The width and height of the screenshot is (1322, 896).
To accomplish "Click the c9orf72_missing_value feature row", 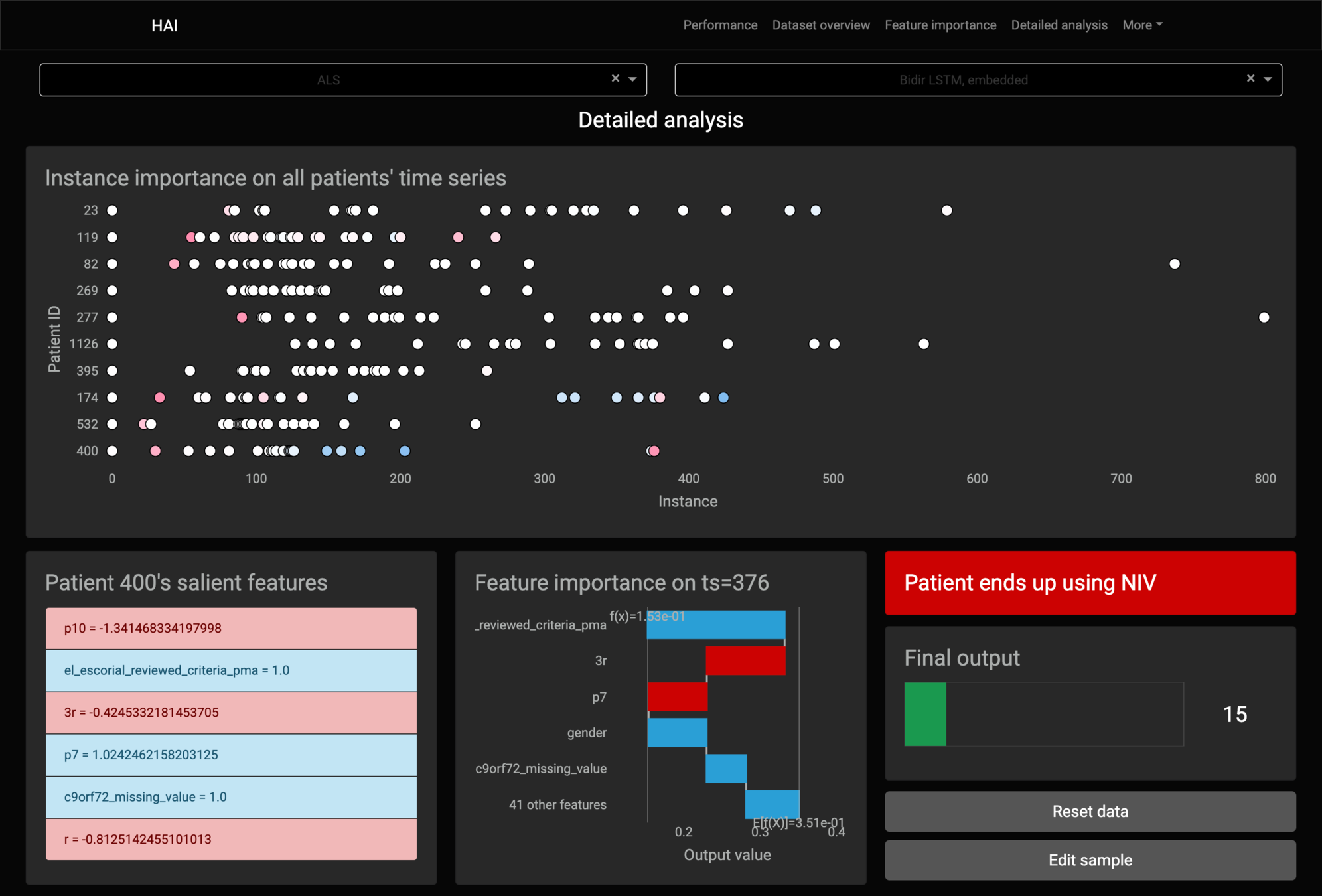I will point(231,797).
